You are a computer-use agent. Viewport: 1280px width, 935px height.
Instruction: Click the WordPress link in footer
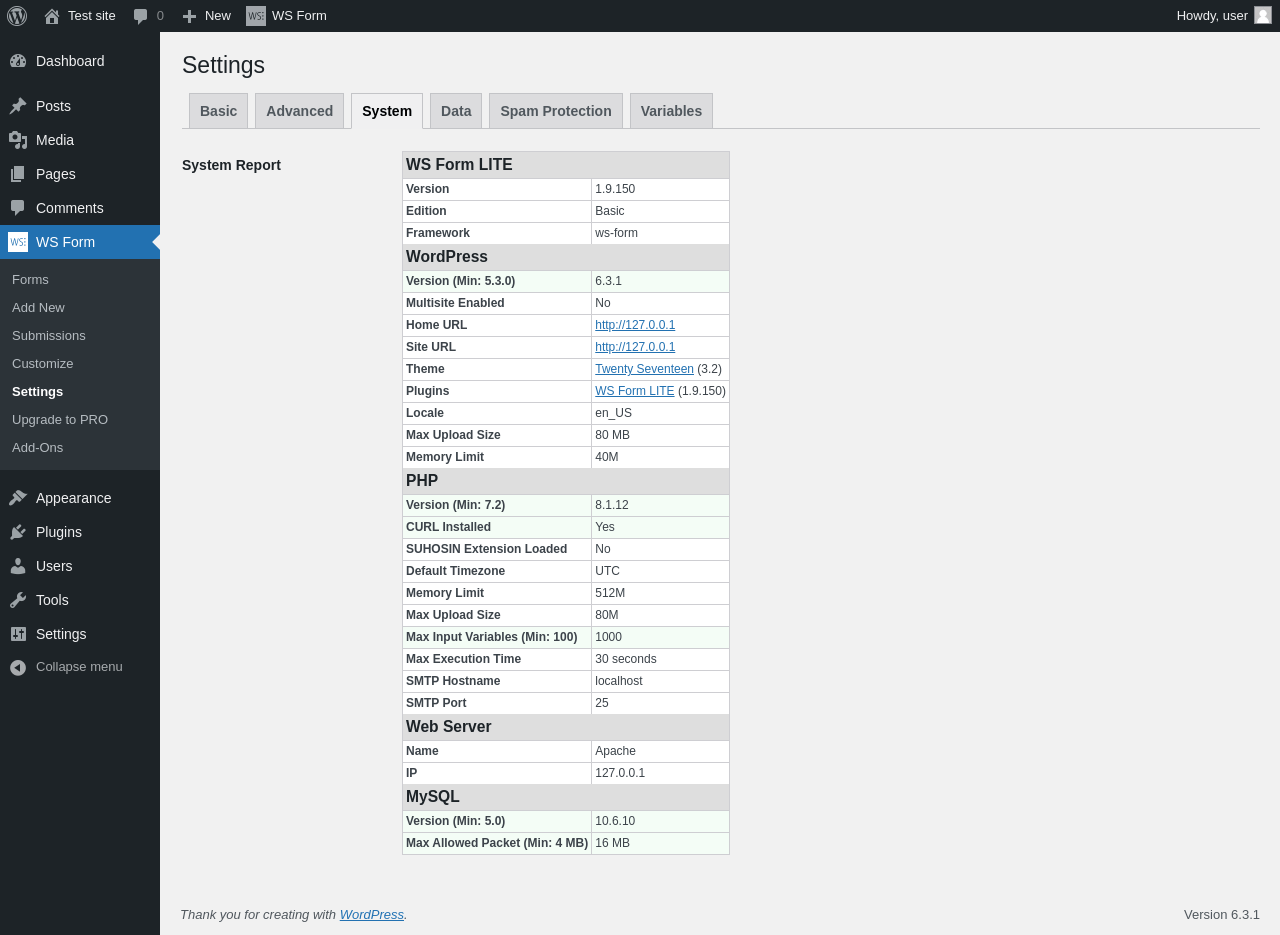[371, 914]
